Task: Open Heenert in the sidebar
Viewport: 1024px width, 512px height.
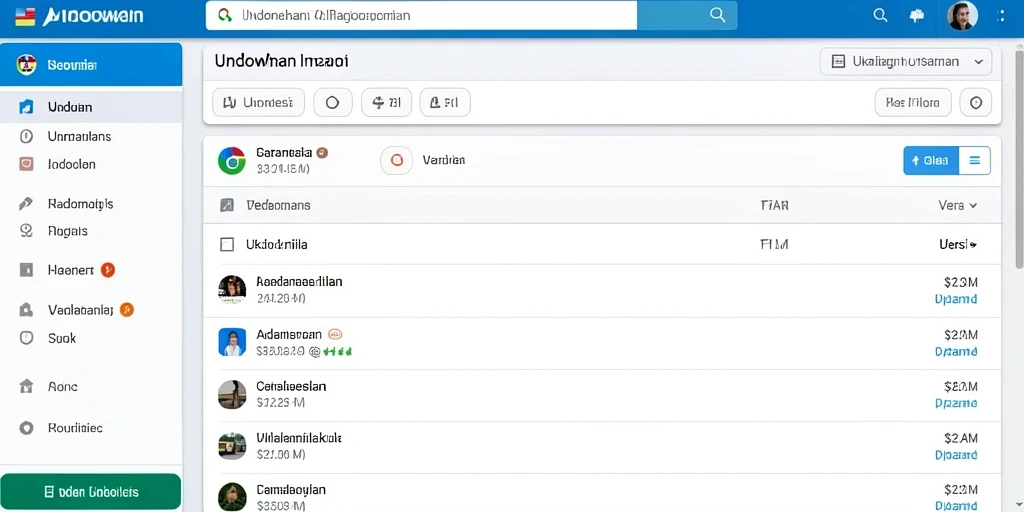Action: [71, 270]
